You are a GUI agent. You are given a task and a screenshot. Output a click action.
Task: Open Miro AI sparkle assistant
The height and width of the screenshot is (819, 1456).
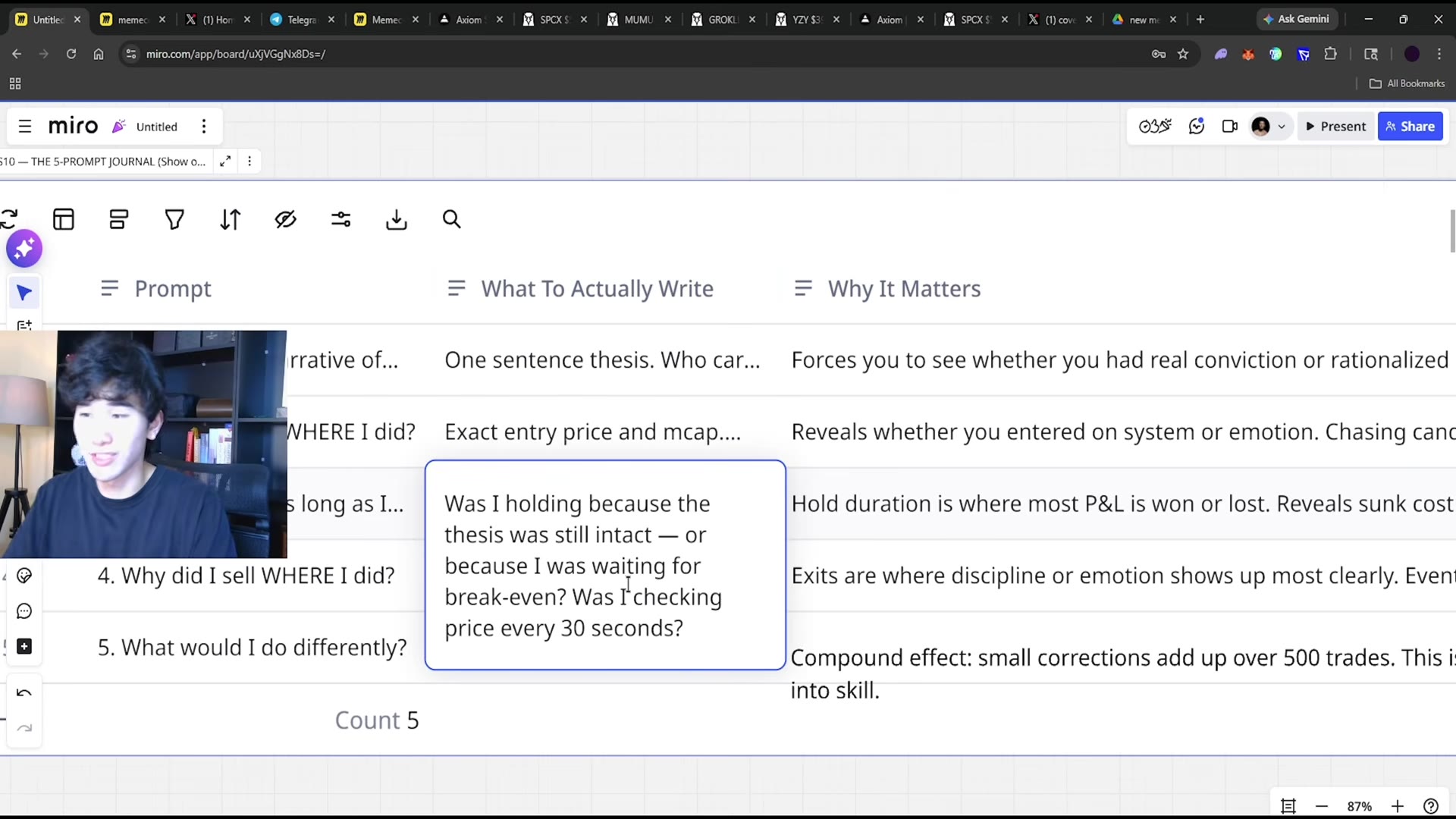[x=24, y=249]
